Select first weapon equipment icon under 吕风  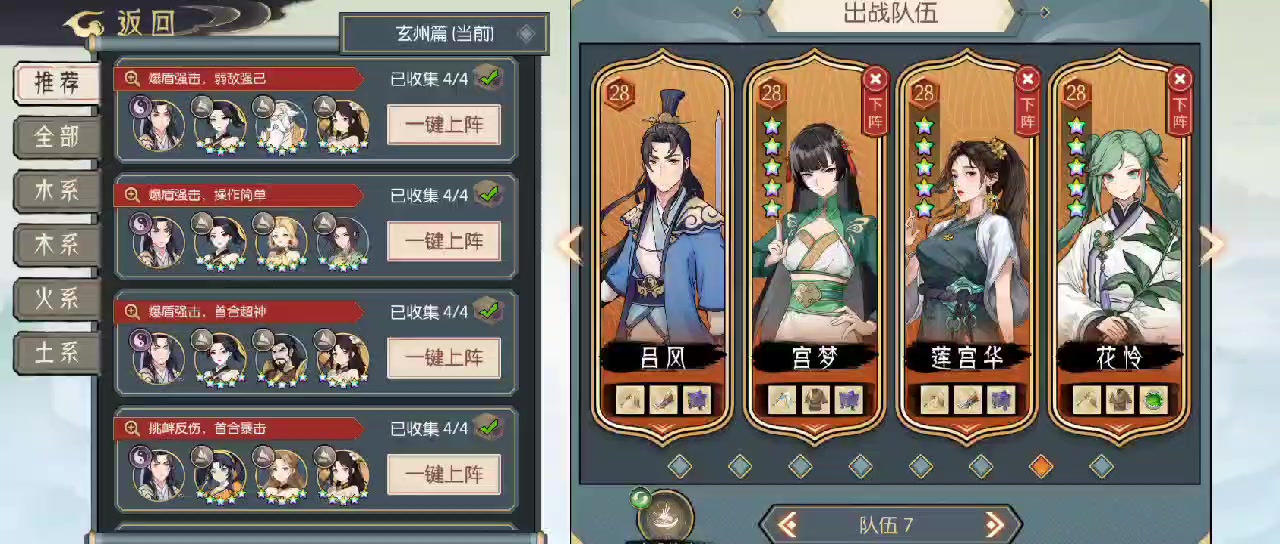tap(630, 400)
